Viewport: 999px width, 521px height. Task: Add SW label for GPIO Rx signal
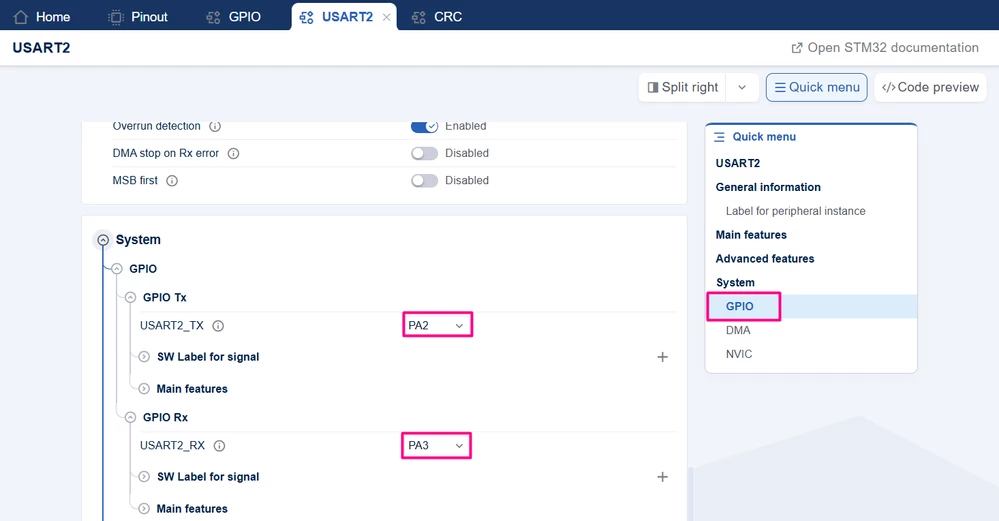point(663,476)
